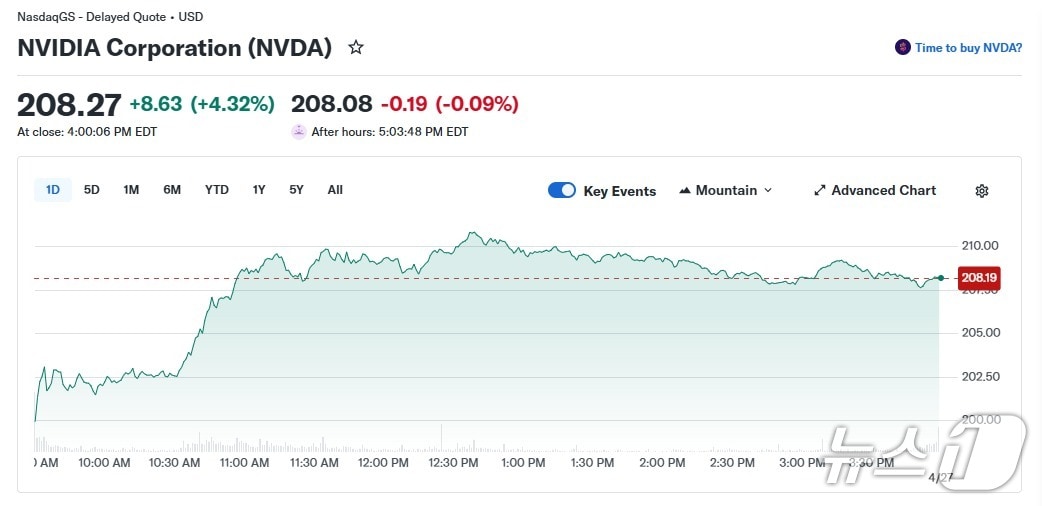Show the 6M chart range
Viewport: 1042px width, 506px height.
[172, 190]
